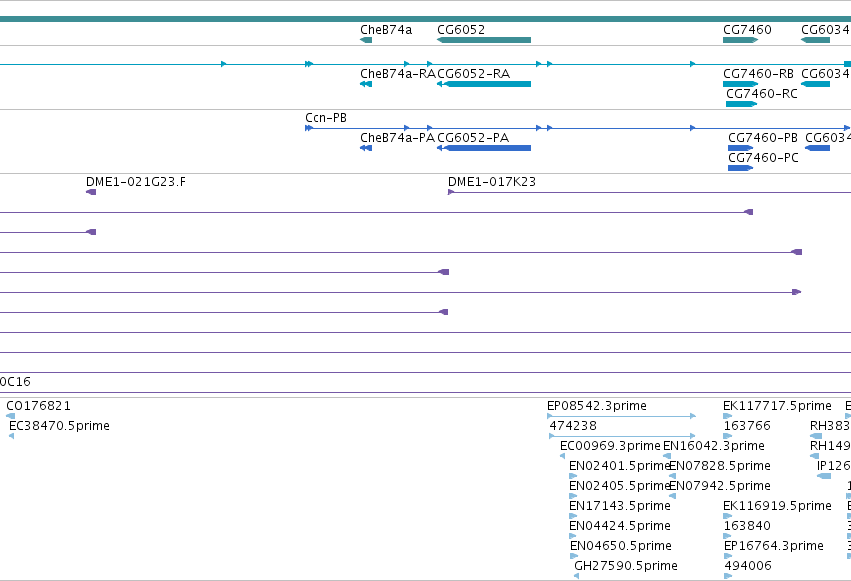Screen dimensions: 851x581
Task: Select the EN02405.5prime EST label
Action: [x=620, y=486]
